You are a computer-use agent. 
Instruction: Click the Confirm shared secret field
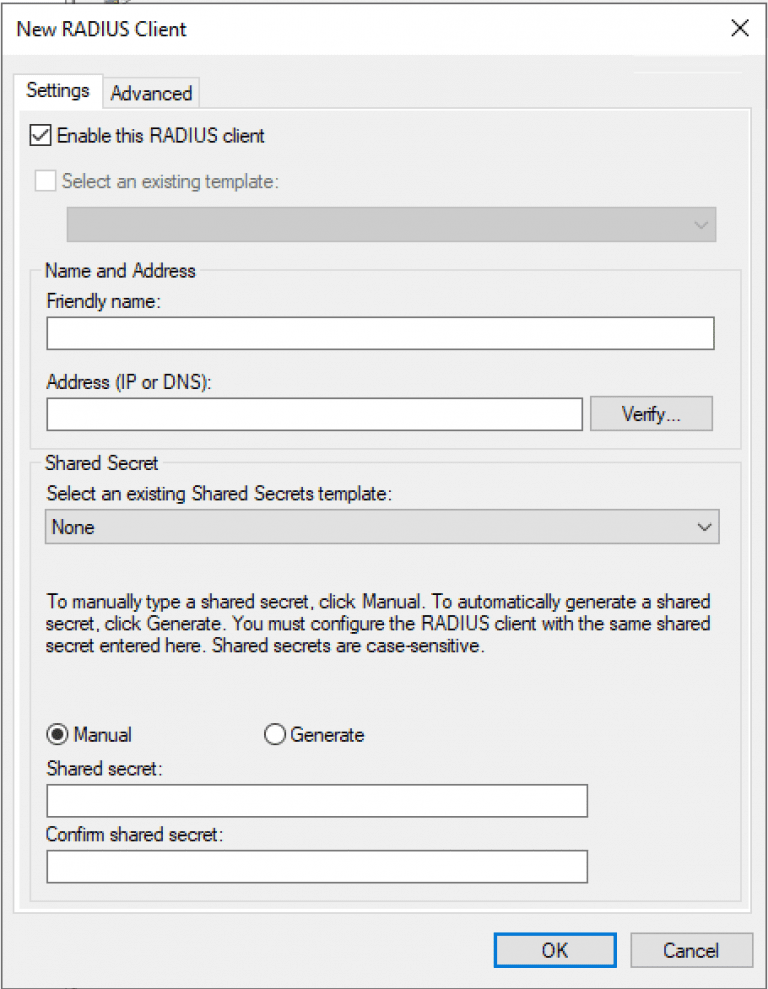tap(316, 866)
